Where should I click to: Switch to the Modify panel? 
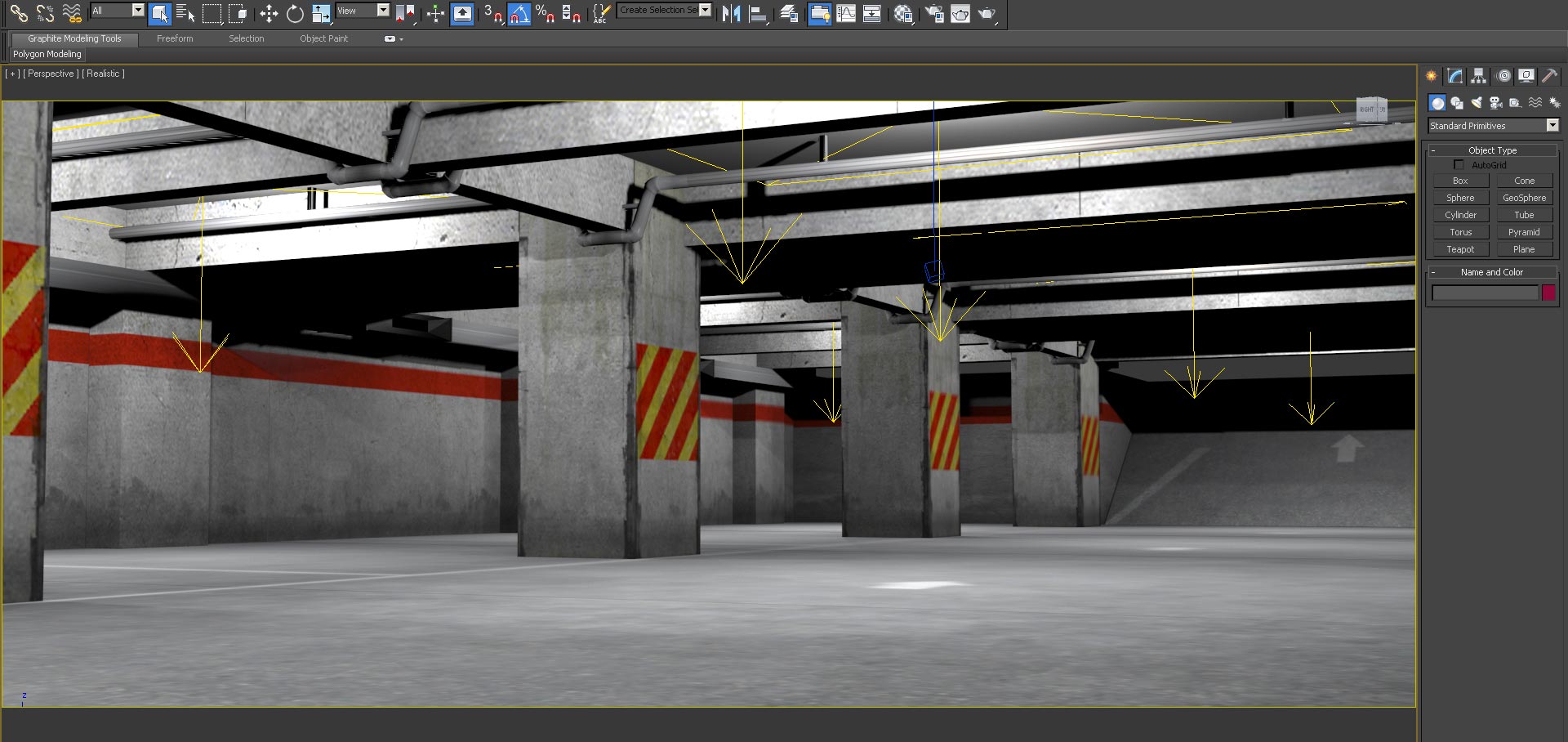1455,76
